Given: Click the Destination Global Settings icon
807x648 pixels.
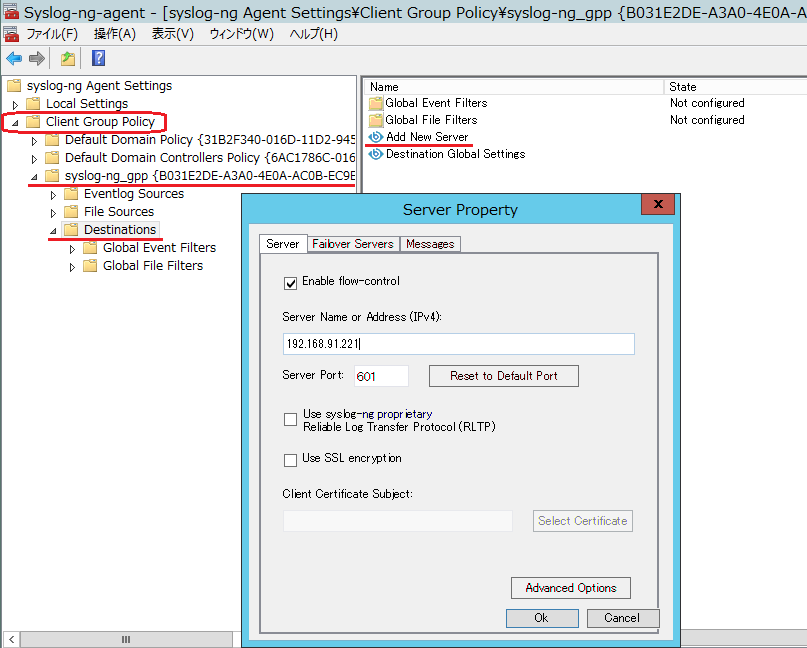Looking at the screenshot, I should [x=376, y=154].
